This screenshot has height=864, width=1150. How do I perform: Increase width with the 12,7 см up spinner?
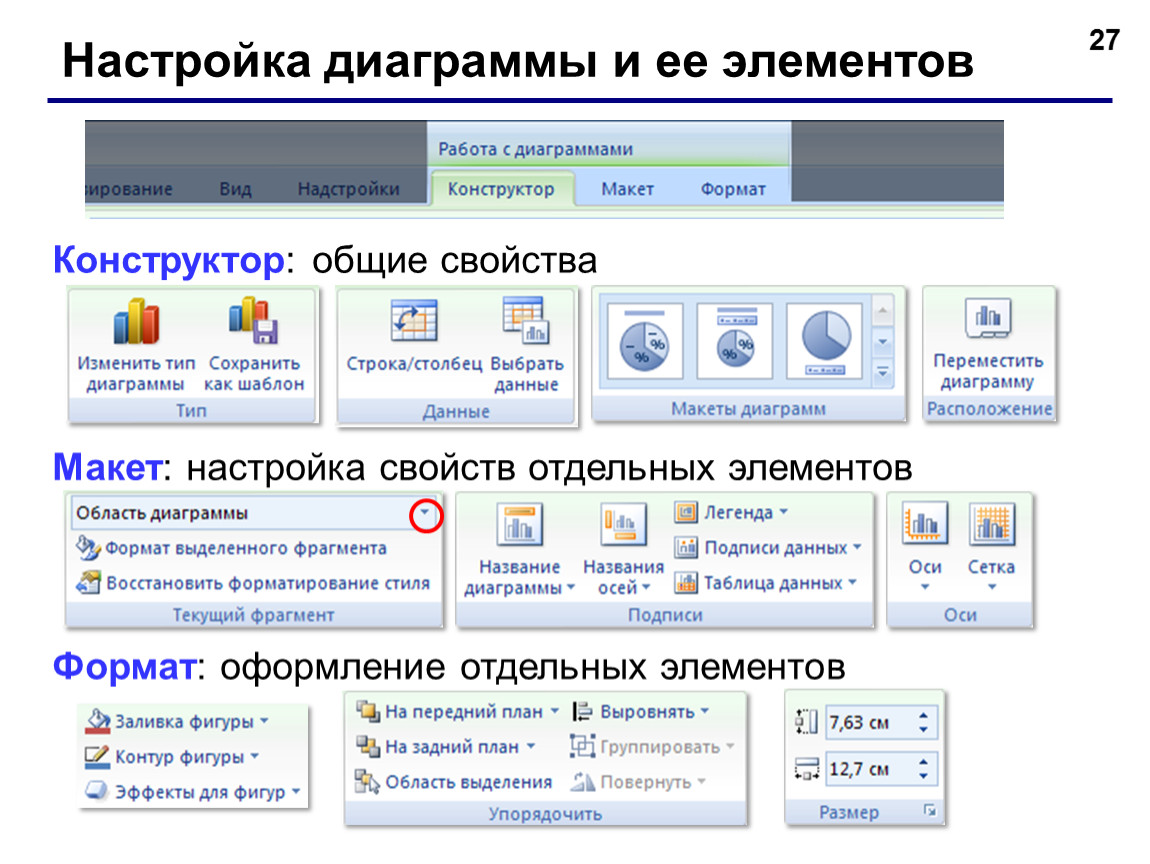923,762
